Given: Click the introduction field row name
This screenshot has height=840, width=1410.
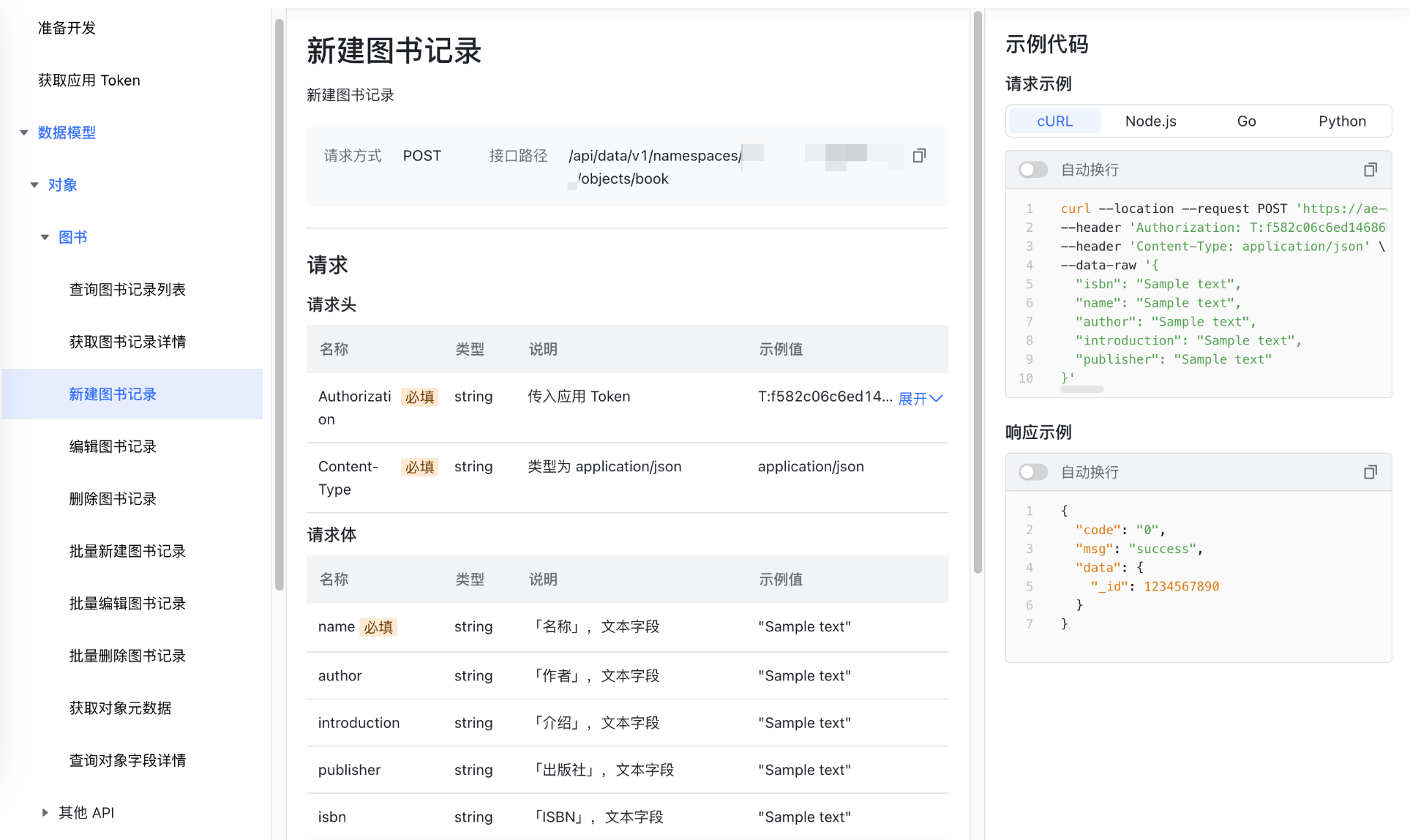Looking at the screenshot, I should coord(359,722).
